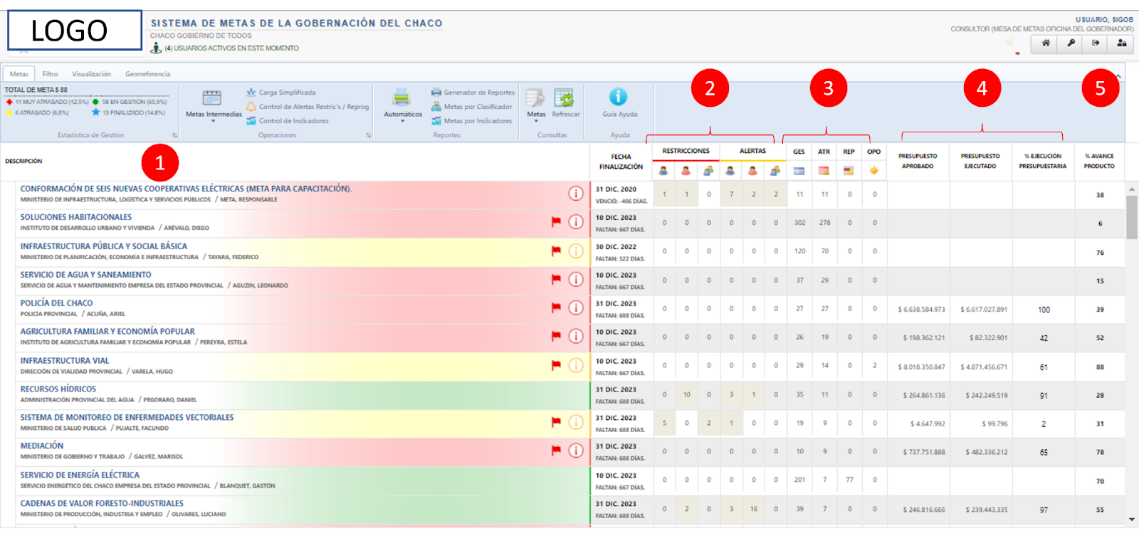Open Generador de Reportes
Image resolution: width=1139 pixels, height=541 pixels.
(473, 93)
